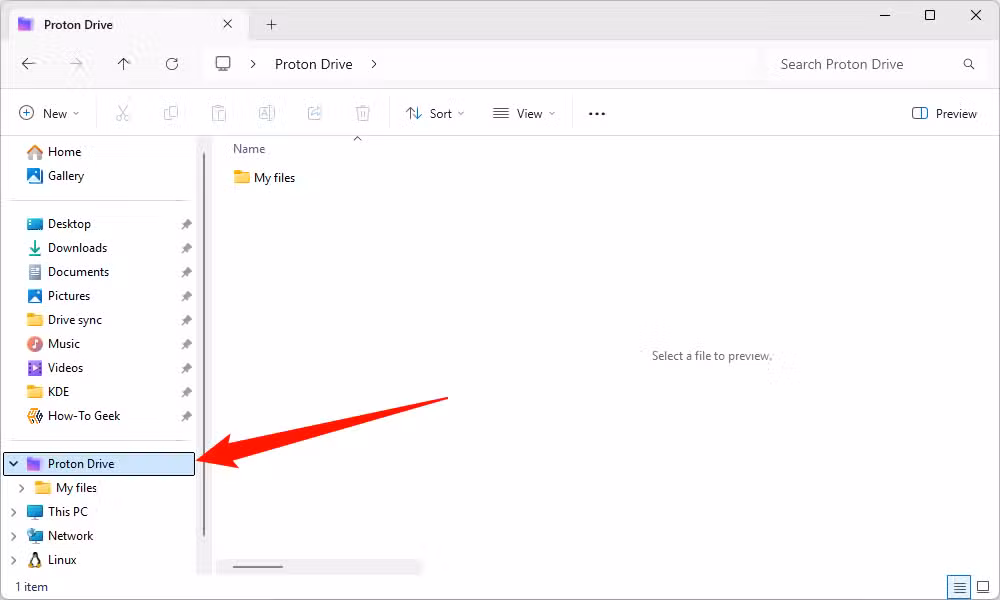
Task: Switch to details view in status bar
Action: pyautogui.click(x=959, y=587)
